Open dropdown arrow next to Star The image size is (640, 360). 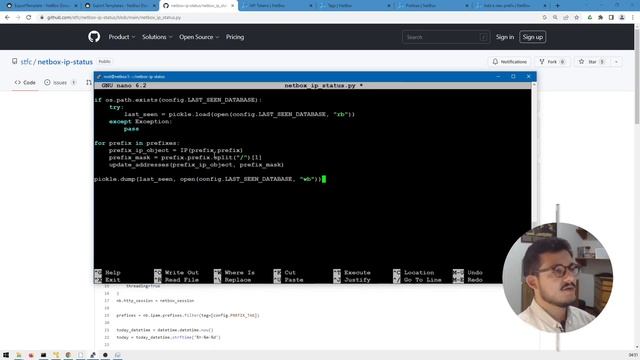click(x=616, y=62)
